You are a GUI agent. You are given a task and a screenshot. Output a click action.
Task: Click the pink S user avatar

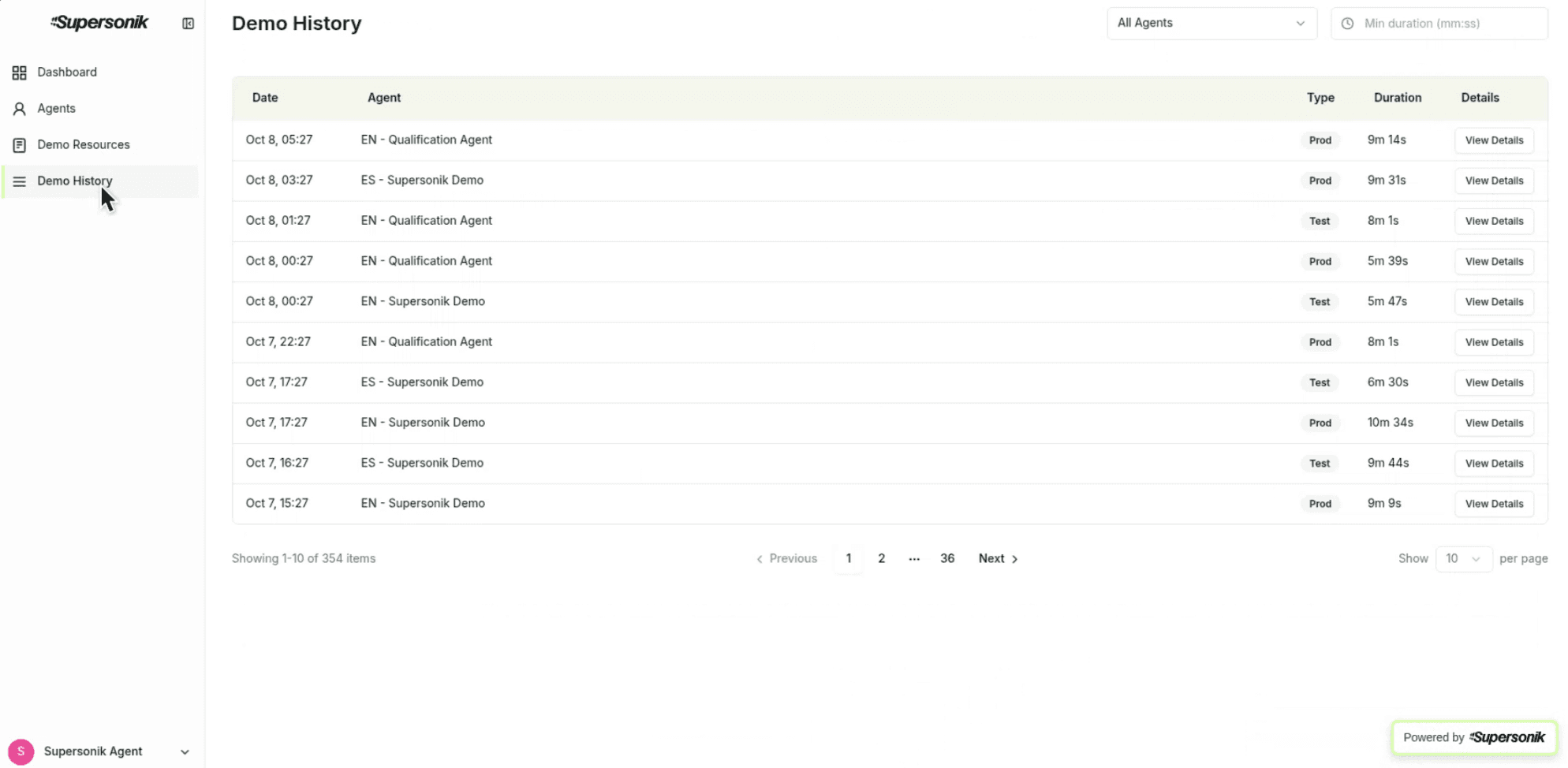point(21,751)
